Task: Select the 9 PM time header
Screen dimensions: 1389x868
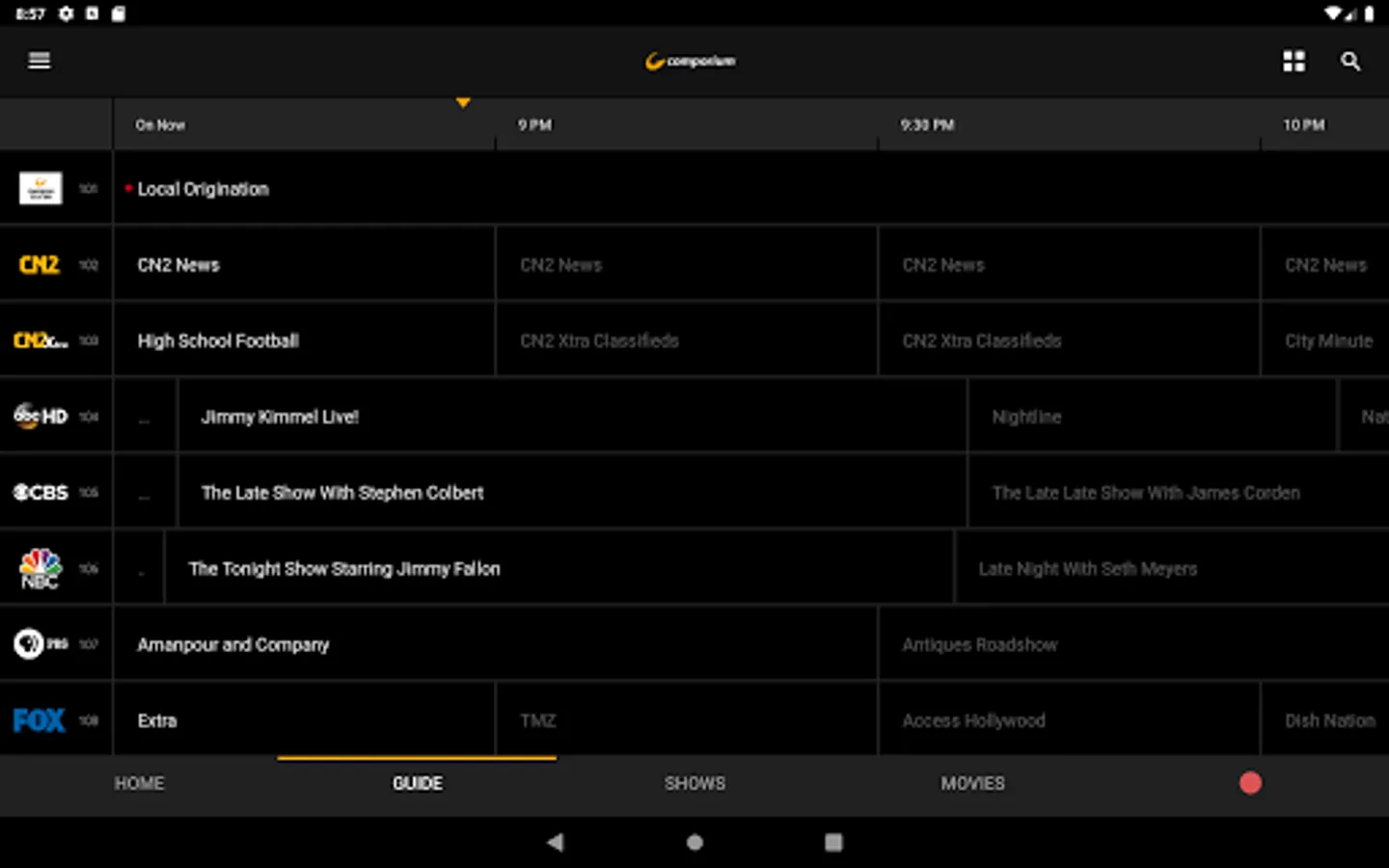Action: coord(534,124)
